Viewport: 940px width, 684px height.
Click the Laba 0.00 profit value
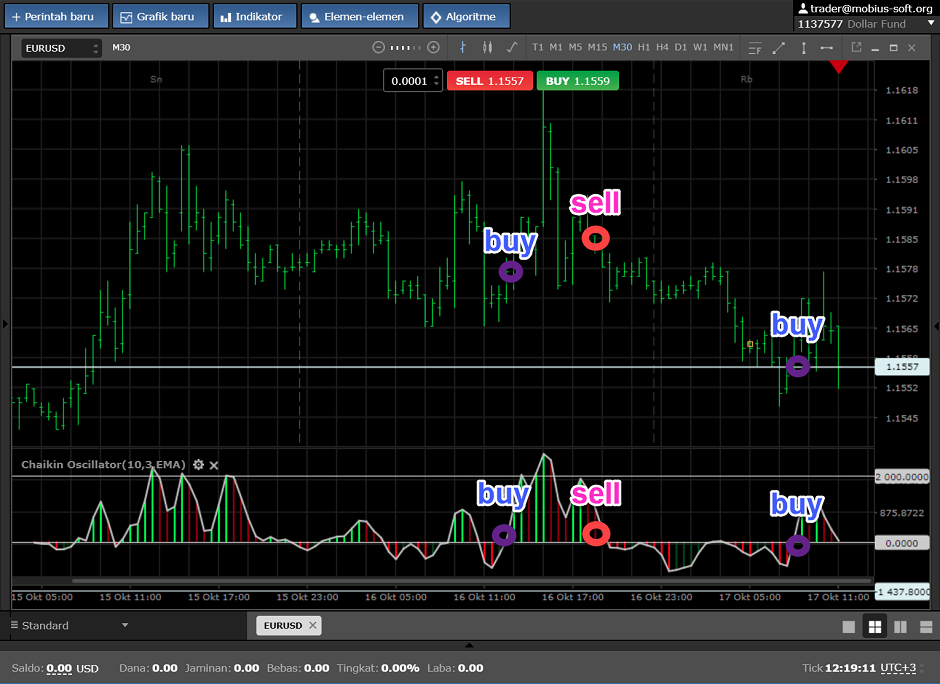471,668
